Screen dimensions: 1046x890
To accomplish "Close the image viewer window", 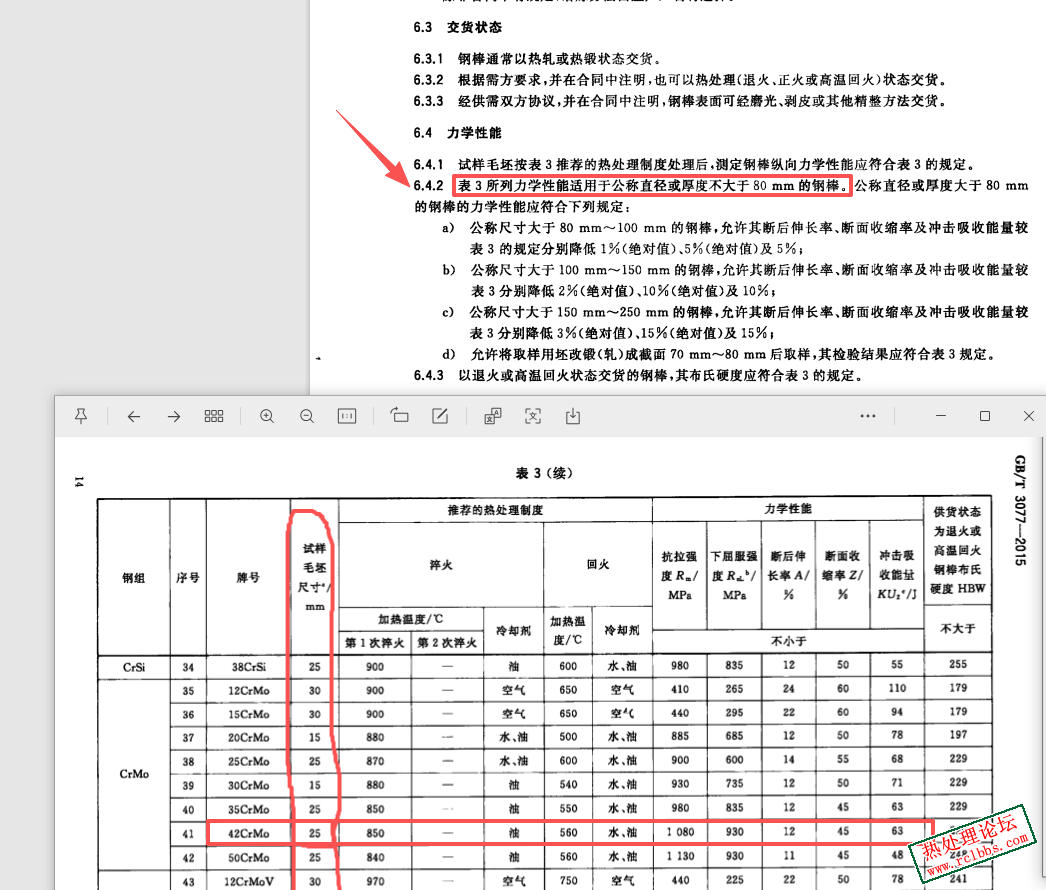I will coord(1029,416).
